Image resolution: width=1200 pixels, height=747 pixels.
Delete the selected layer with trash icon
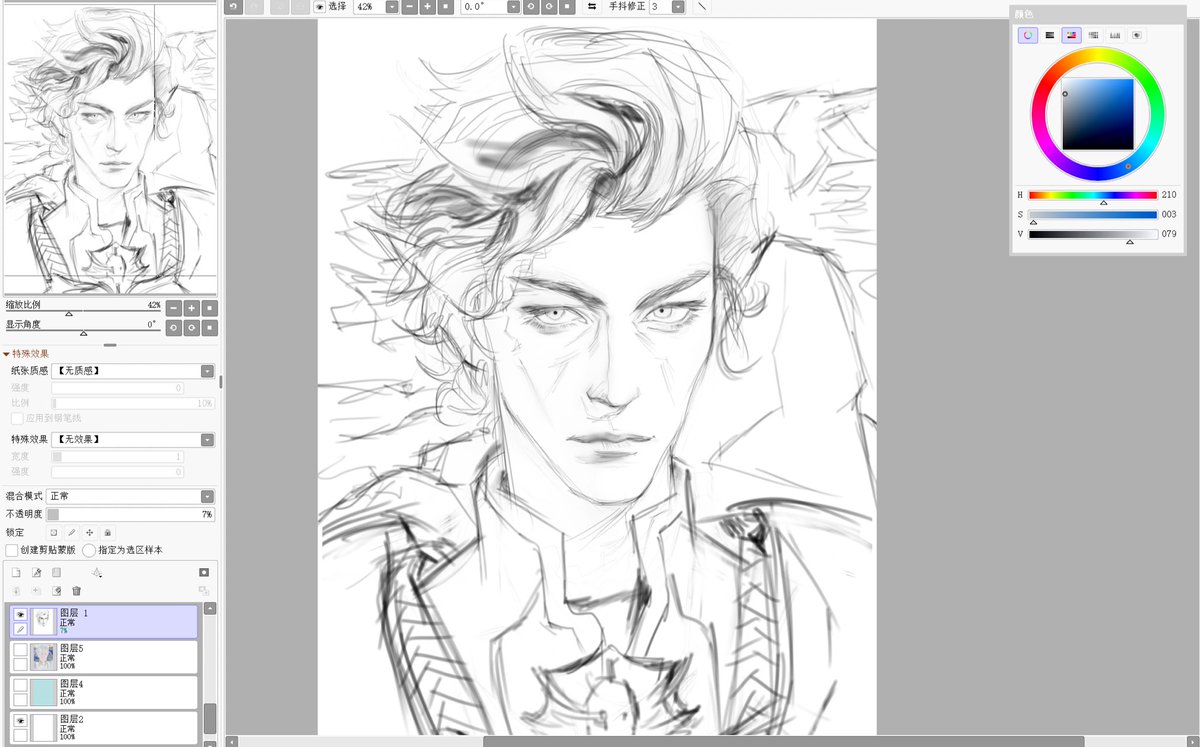coord(77,591)
